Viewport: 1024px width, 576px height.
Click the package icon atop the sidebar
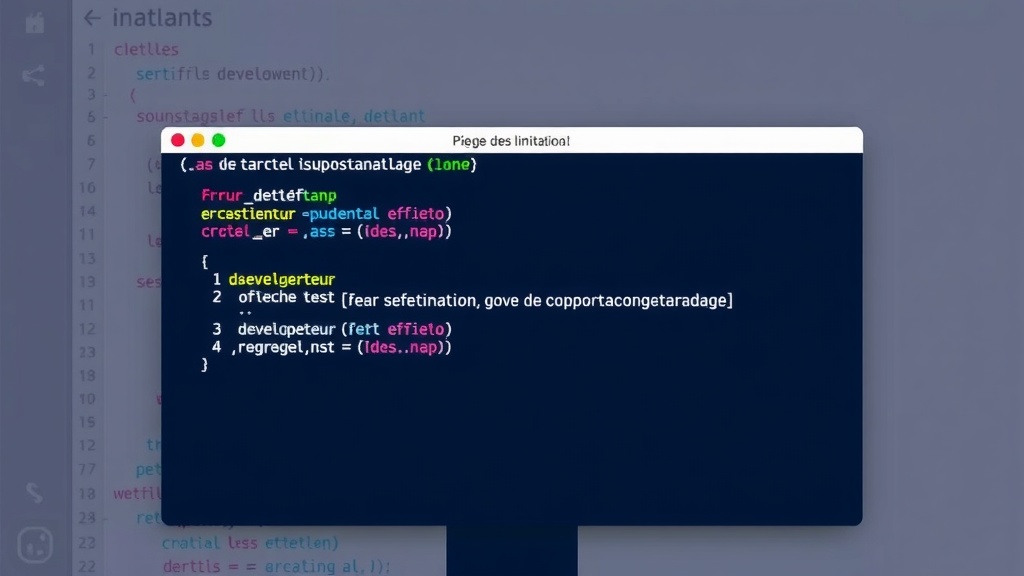(35, 22)
